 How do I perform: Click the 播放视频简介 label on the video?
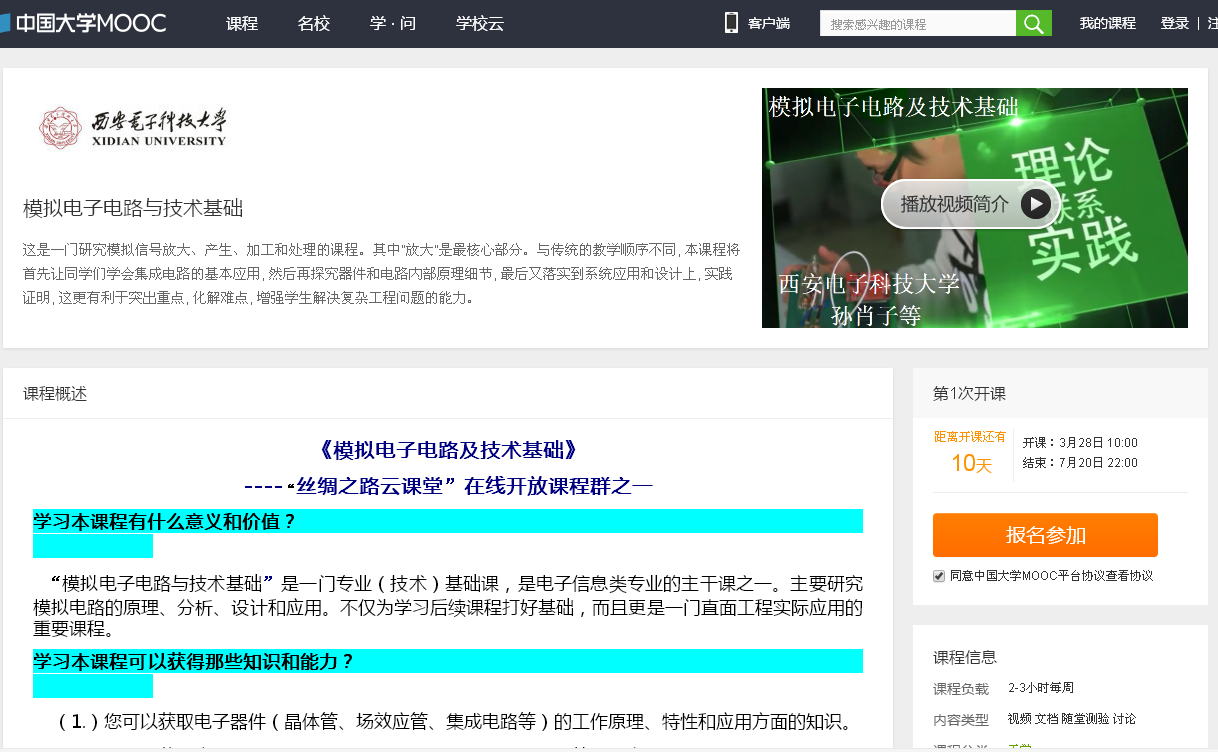pos(954,204)
